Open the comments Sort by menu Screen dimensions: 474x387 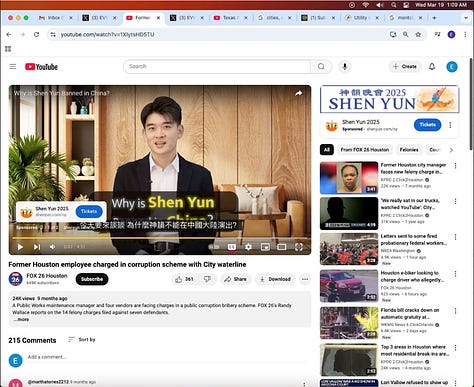coord(82,340)
